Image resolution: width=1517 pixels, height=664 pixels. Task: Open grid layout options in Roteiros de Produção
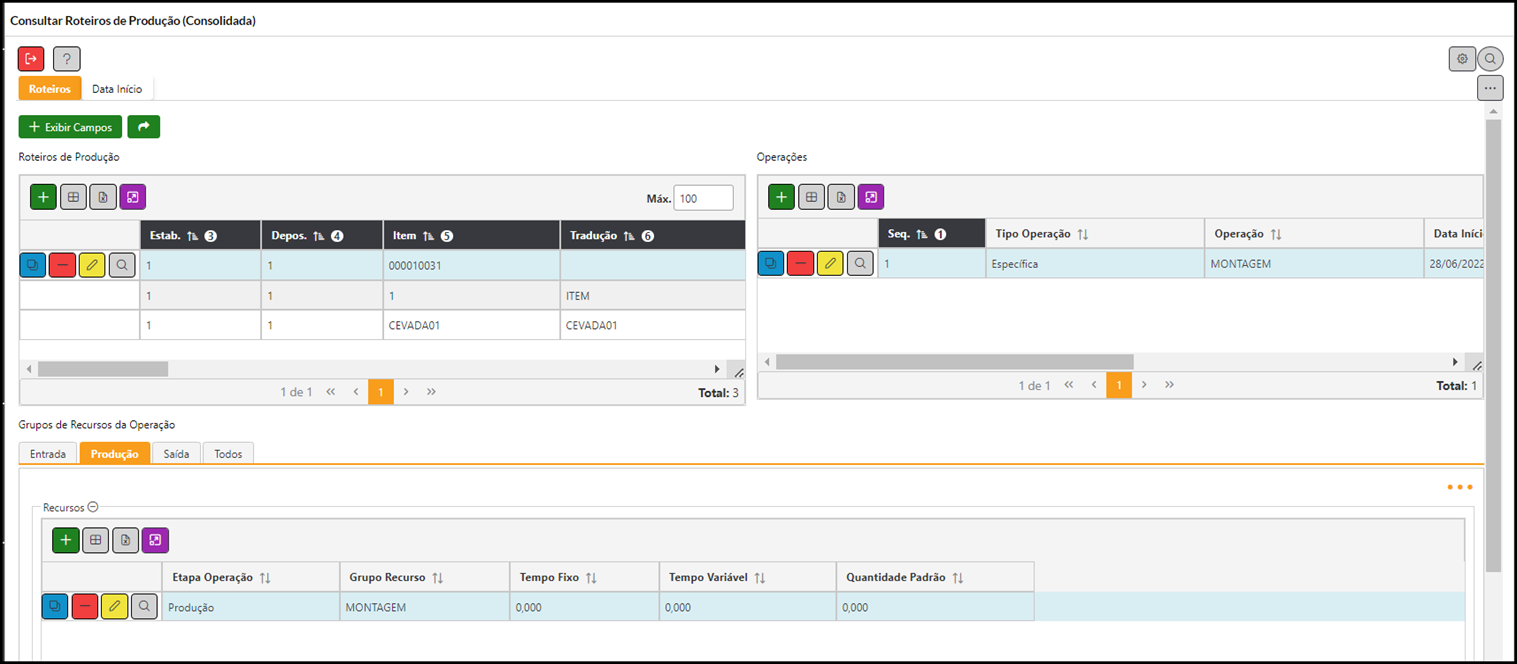[x=73, y=197]
